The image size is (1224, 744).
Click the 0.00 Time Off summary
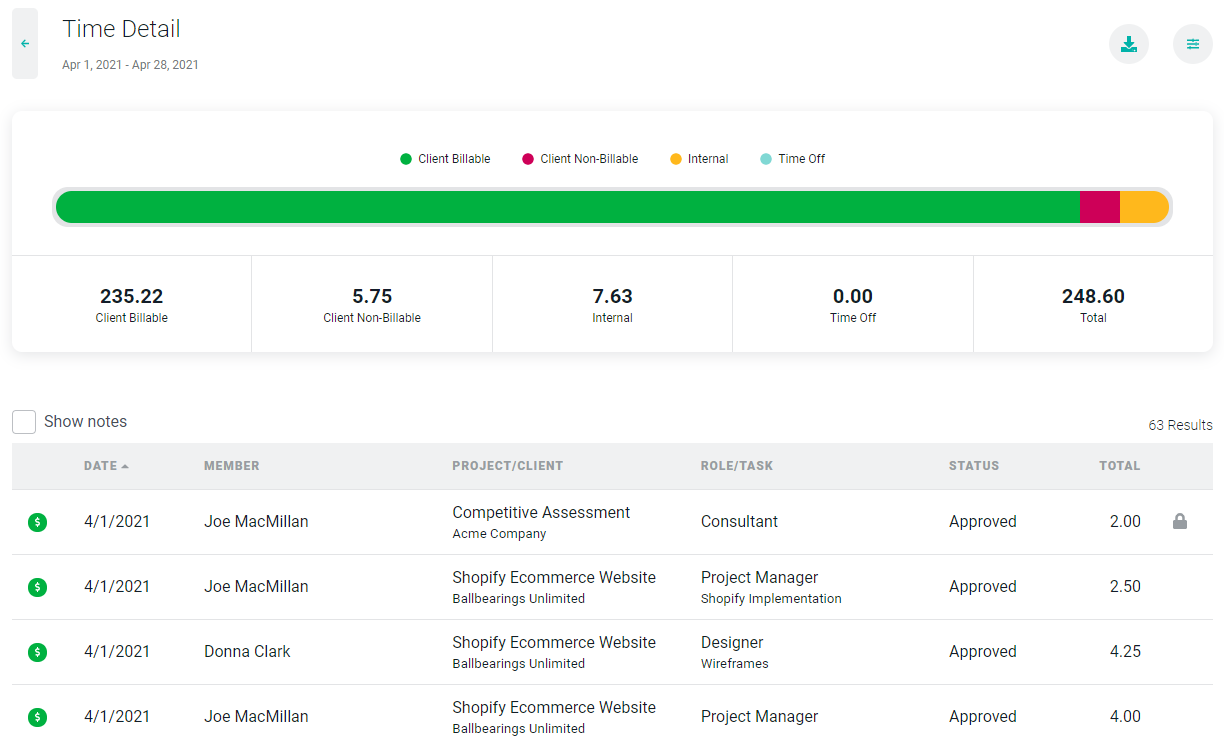point(853,304)
